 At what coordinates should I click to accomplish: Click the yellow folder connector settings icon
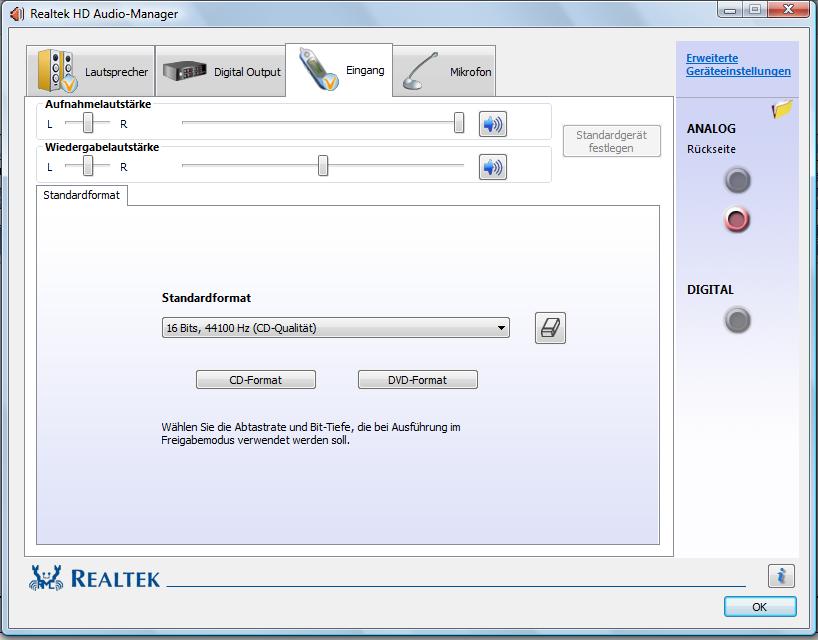(782, 109)
